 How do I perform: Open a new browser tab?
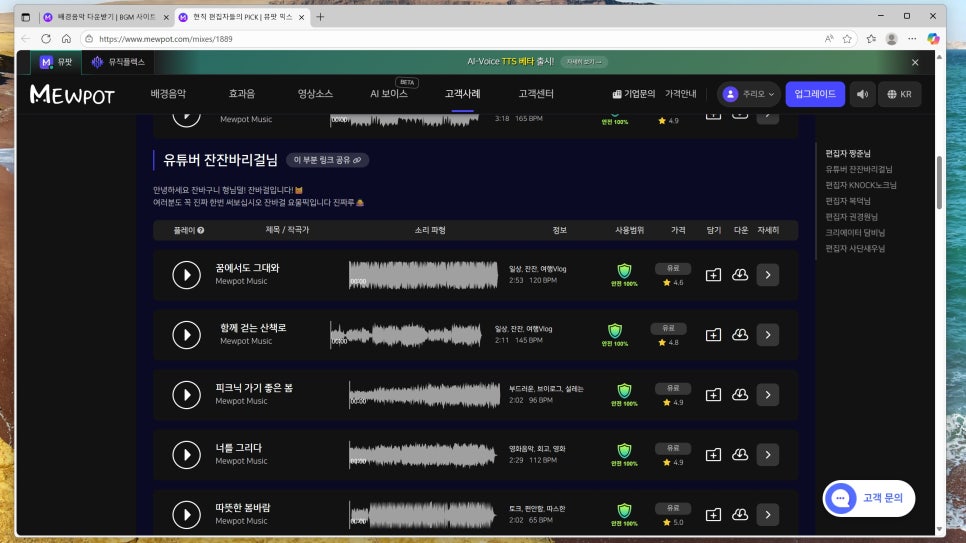point(320,17)
